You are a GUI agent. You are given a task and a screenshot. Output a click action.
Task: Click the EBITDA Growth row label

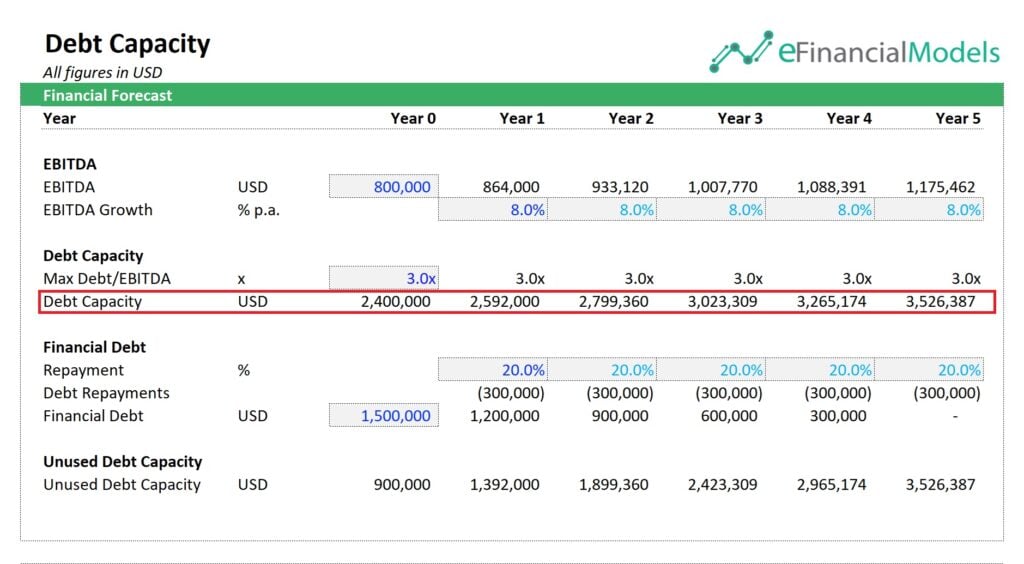point(97,210)
